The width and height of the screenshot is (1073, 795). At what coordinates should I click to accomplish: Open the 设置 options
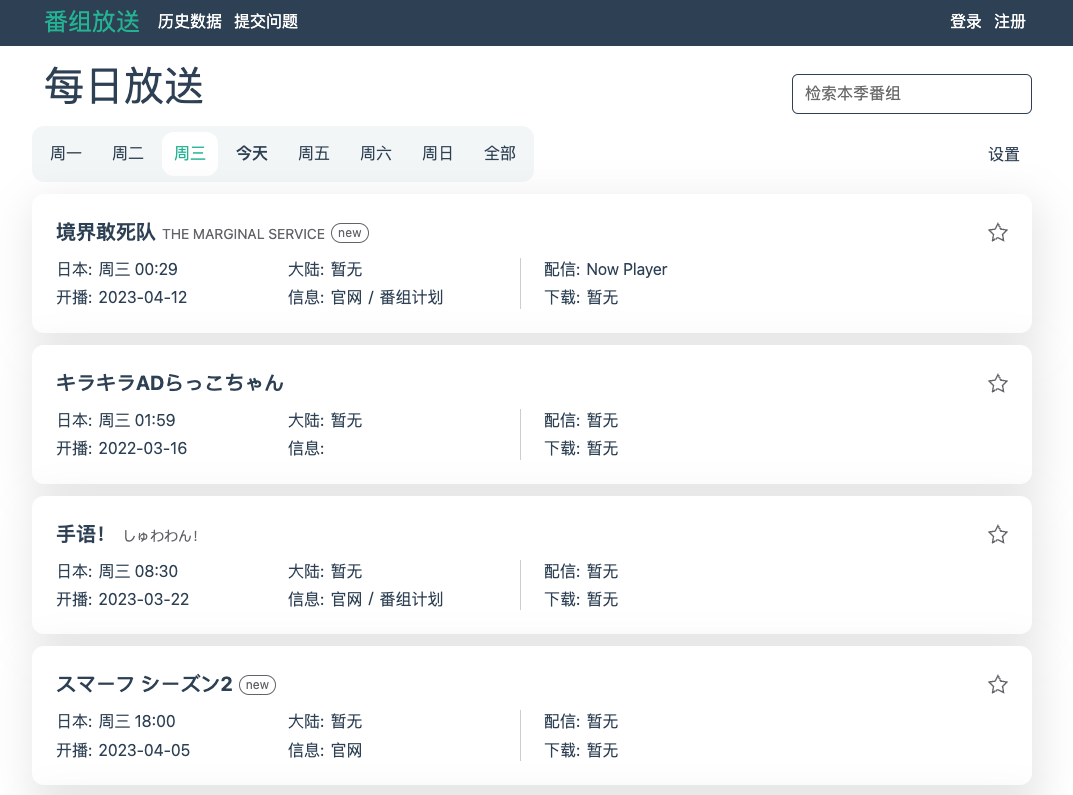pyautogui.click(x=1004, y=155)
